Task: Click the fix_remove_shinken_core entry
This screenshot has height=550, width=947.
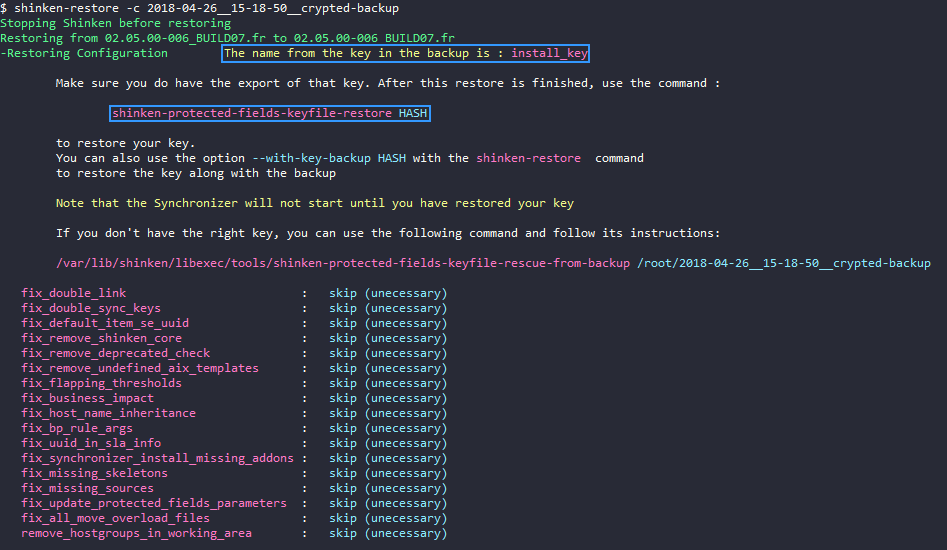Action: point(101,338)
